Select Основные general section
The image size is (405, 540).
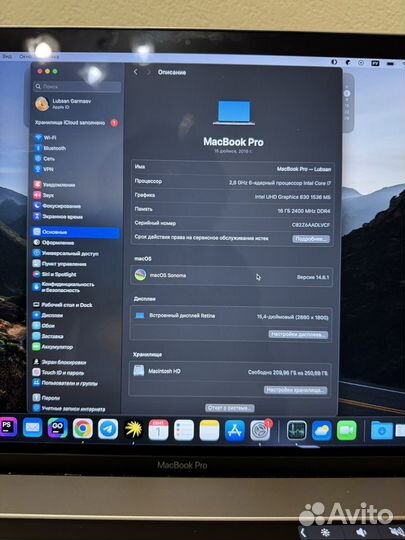click(x=76, y=232)
